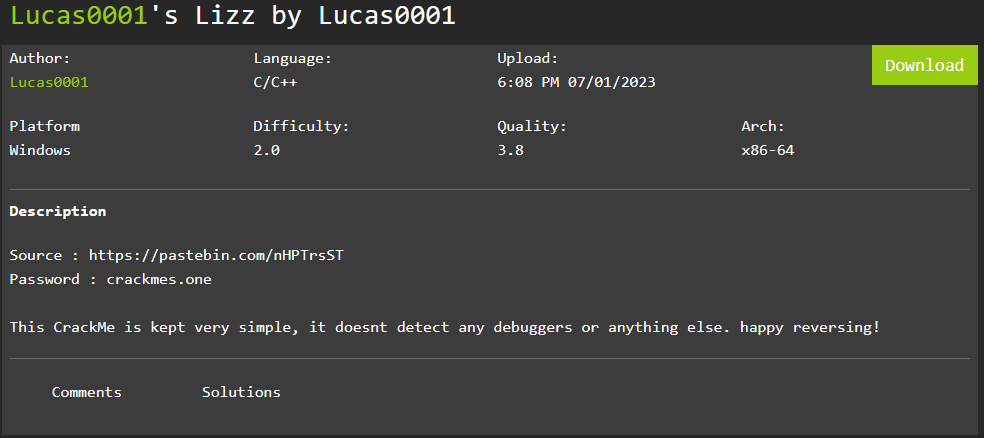Click the password text crackmes.one
This screenshot has width=984, height=438.
pyautogui.click(x=159, y=279)
